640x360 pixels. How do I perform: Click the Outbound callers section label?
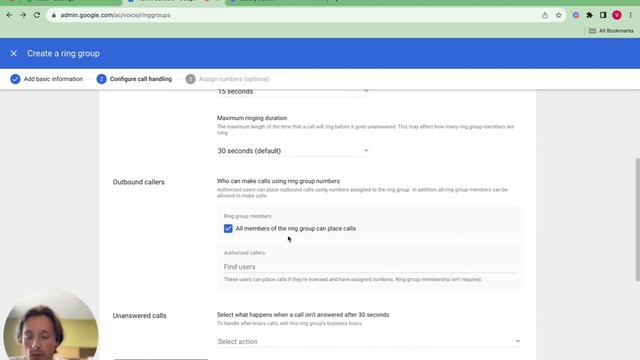[x=138, y=182]
